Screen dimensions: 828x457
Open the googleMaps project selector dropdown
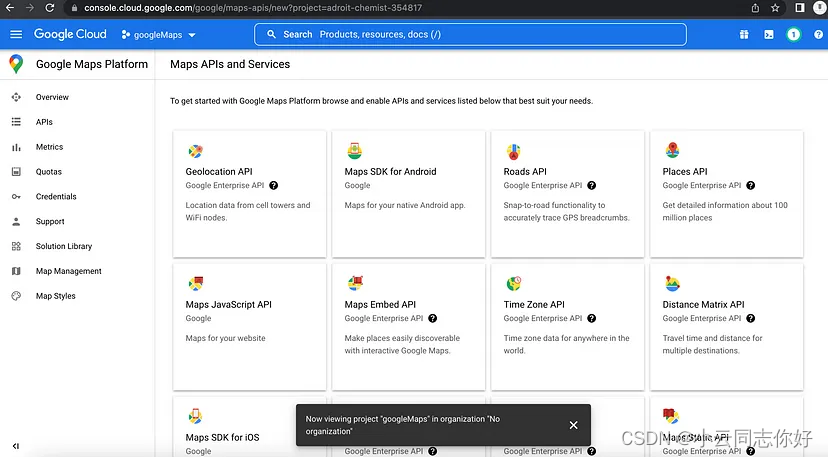[158, 35]
